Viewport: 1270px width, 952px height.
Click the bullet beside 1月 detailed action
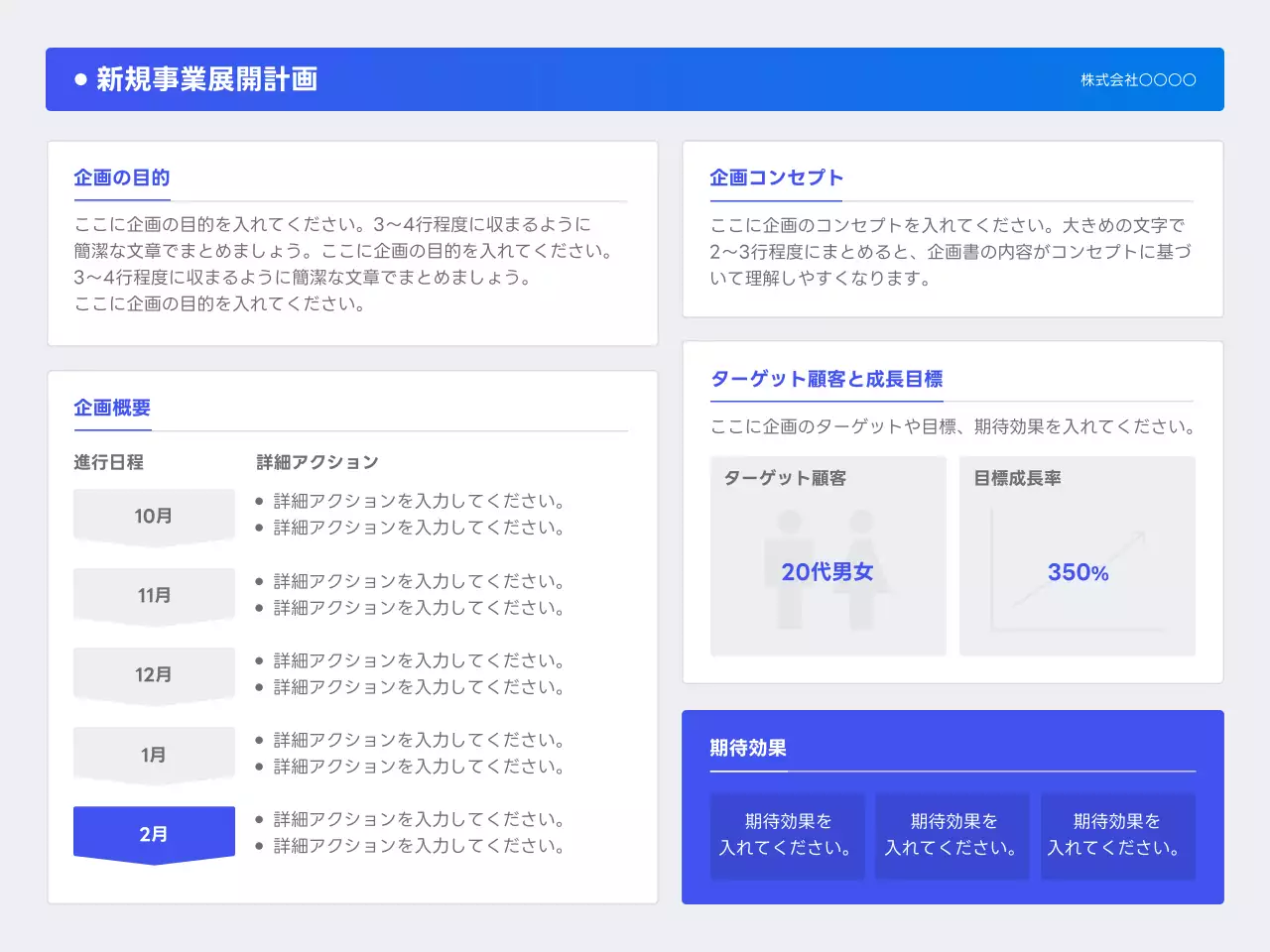pyautogui.click(x=261, y=740)
